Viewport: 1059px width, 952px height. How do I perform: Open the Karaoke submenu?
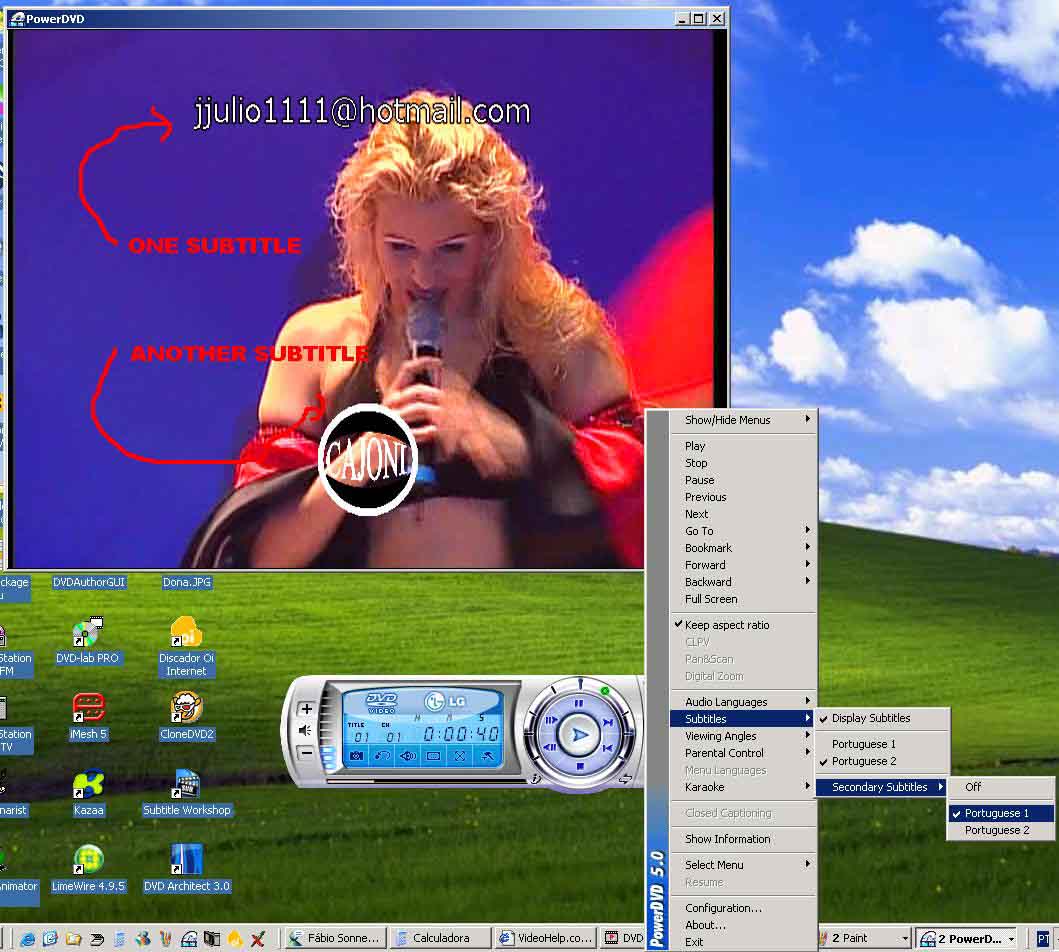pyautogui.click(x=743, y=787)
